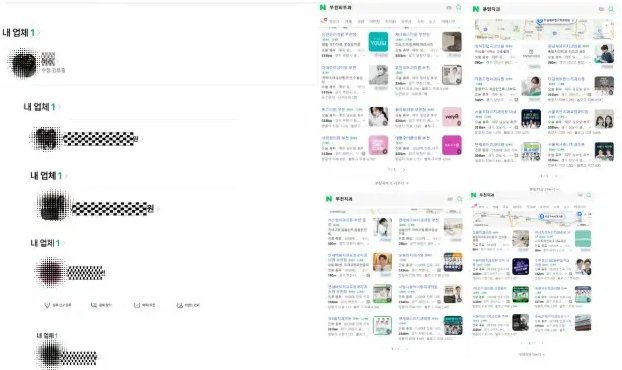Expand the chevron beside second 내 업체 1 heading
Screen dimensions: 622x370
(59, 107)
